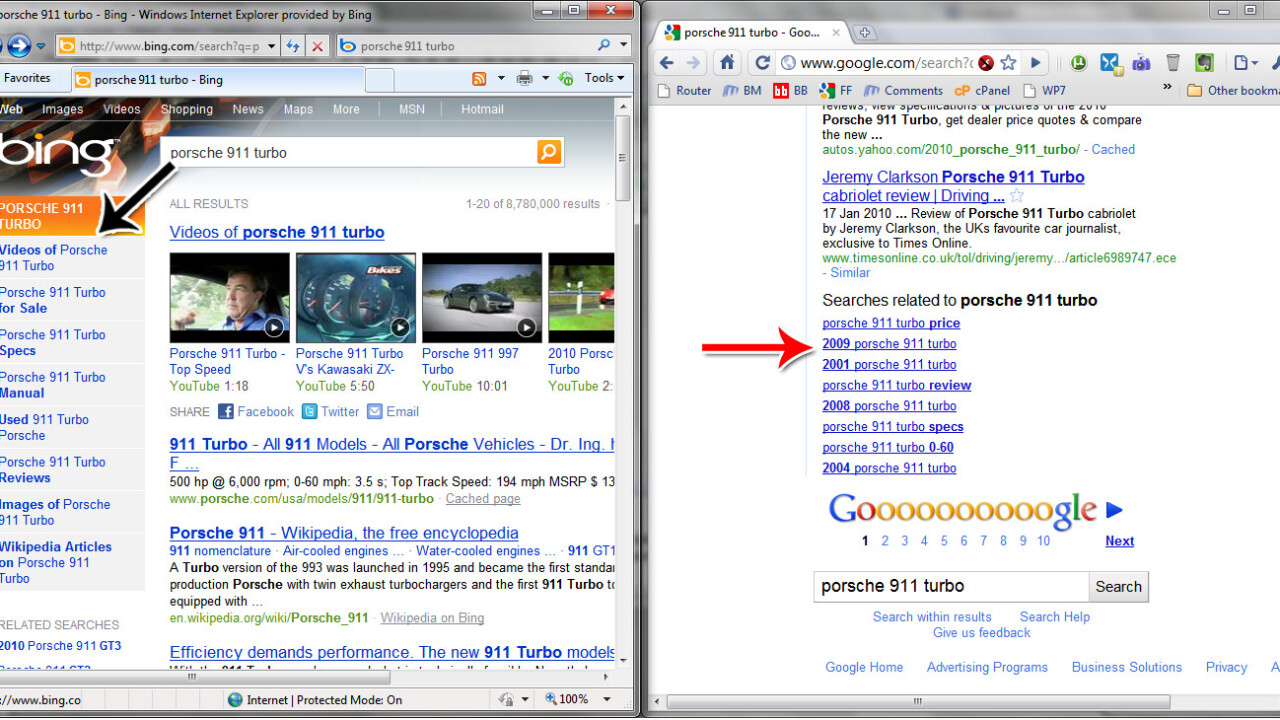Screen dimensions: 1280x720
Task: Click 'Cached page' under the porsche.com result
Action: pyautogui.click(x=483, y=499)
